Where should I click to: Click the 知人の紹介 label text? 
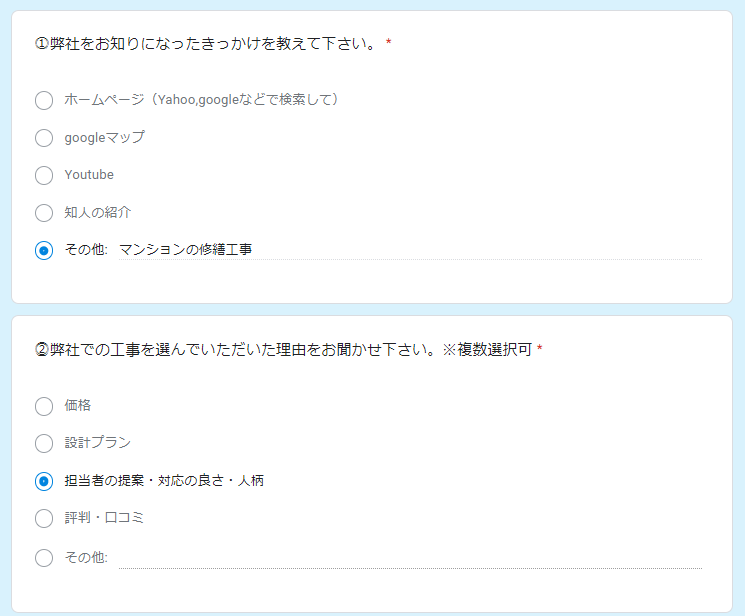point(97,212)
